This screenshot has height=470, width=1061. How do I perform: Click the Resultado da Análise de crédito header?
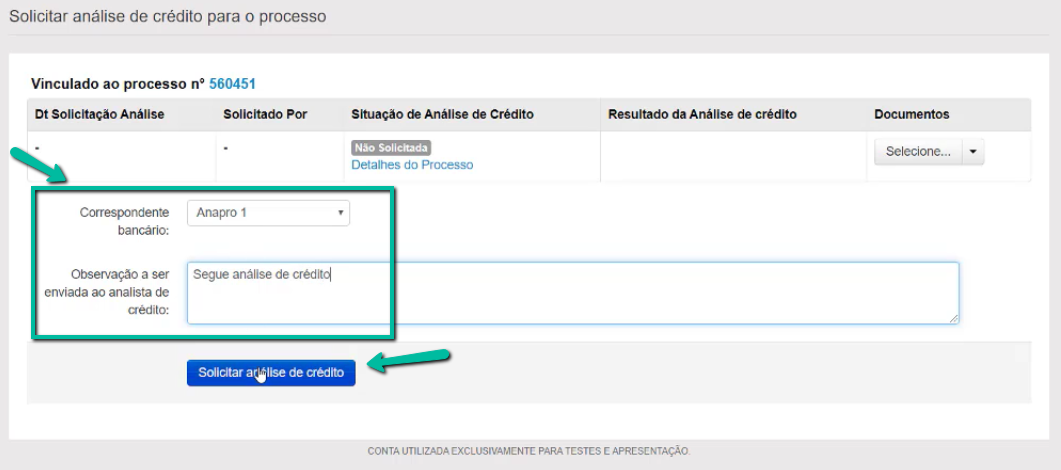pyautogui.click(x=702, y=115)
